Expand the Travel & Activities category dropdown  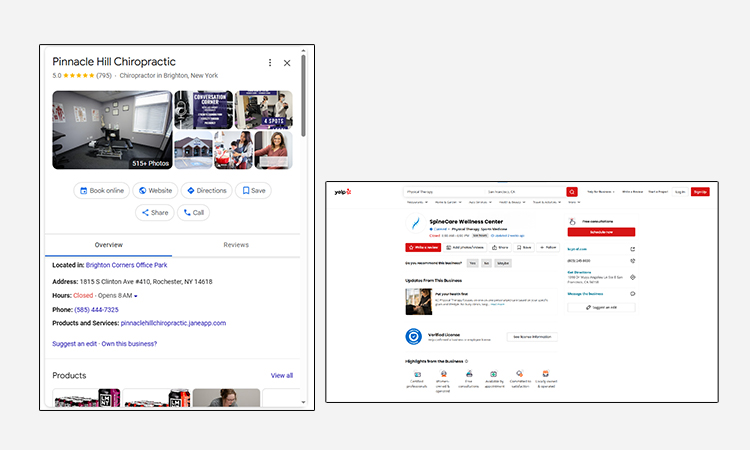(547, 202)
